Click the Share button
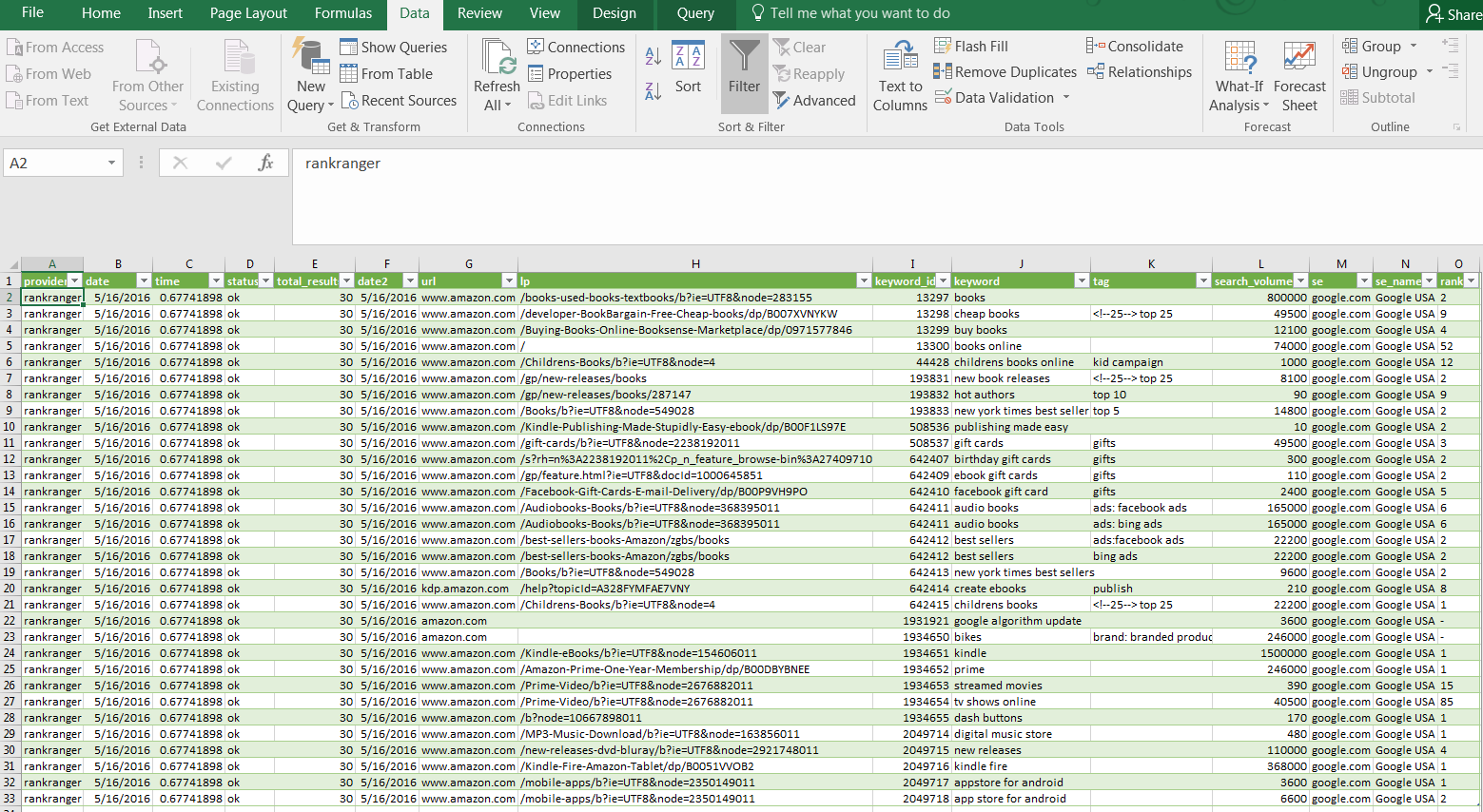 tap(1453, 14)
